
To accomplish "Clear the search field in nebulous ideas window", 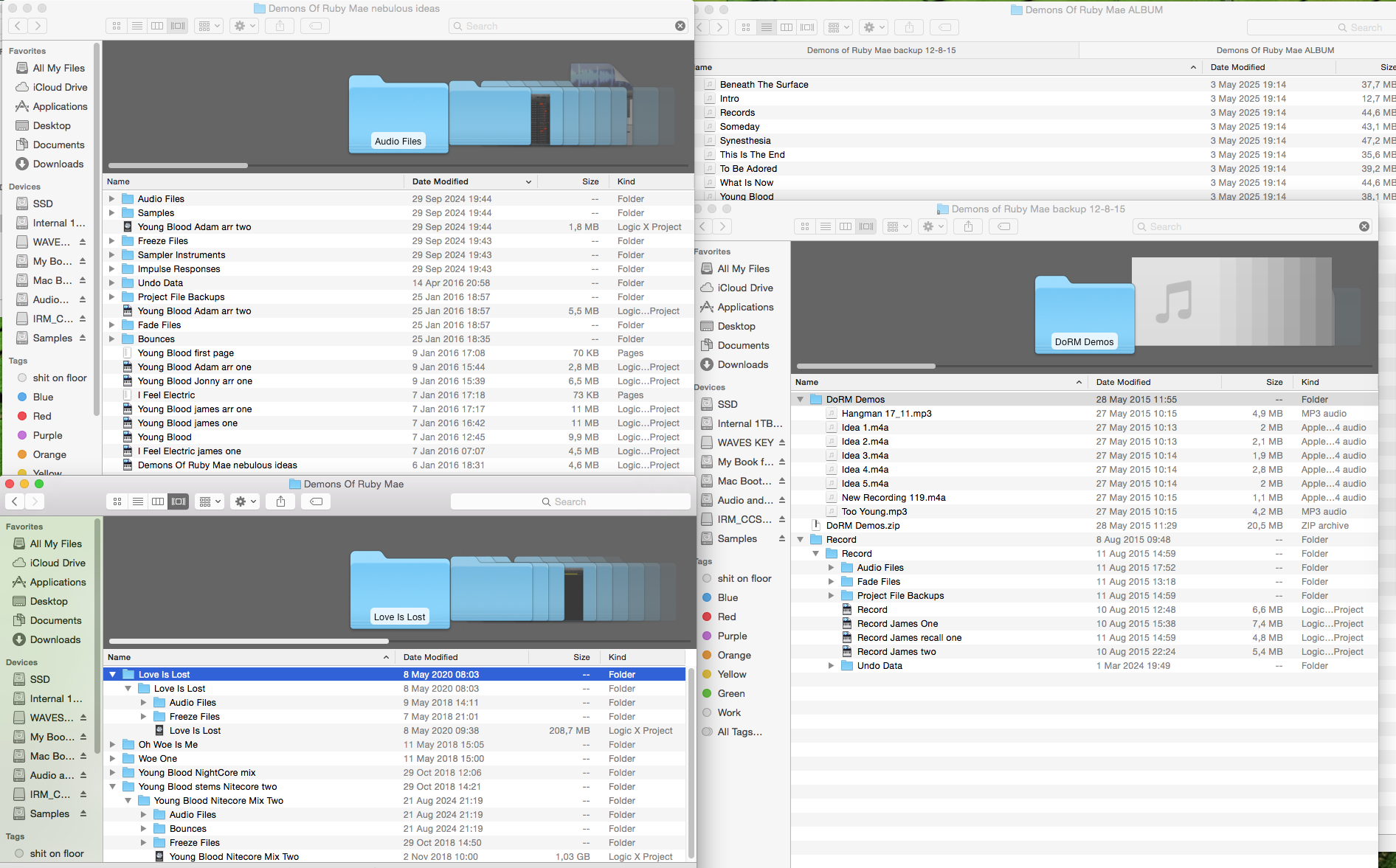I will (x=680, y=26).
